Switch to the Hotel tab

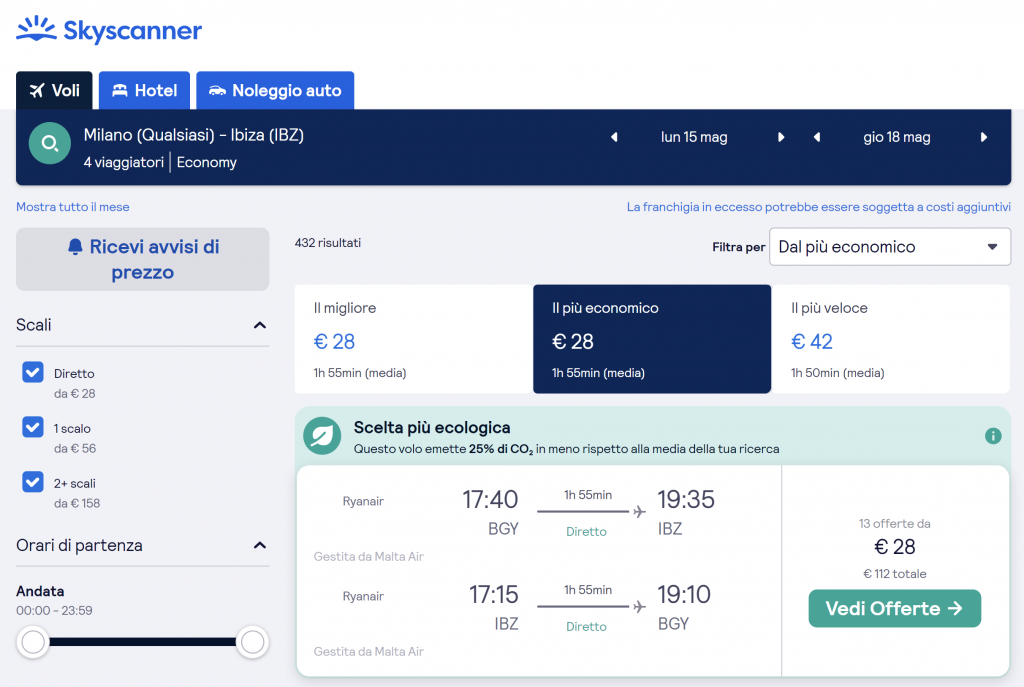[x=145, y=91]
